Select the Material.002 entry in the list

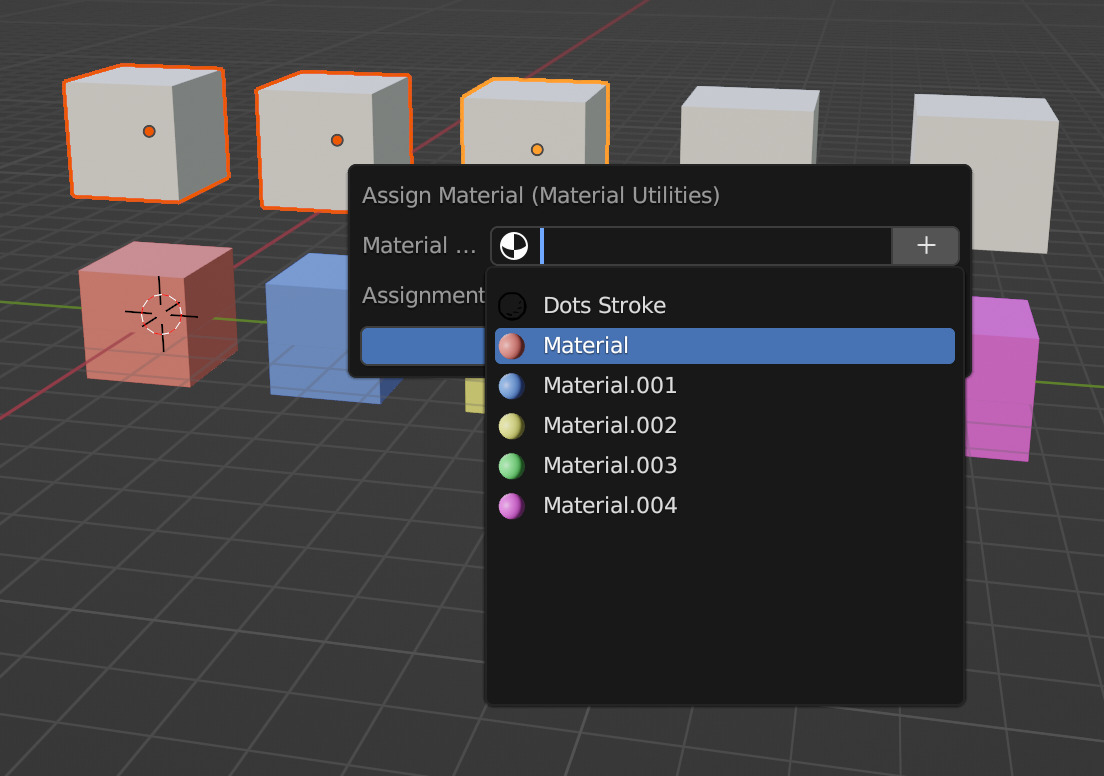coord(610,425)
